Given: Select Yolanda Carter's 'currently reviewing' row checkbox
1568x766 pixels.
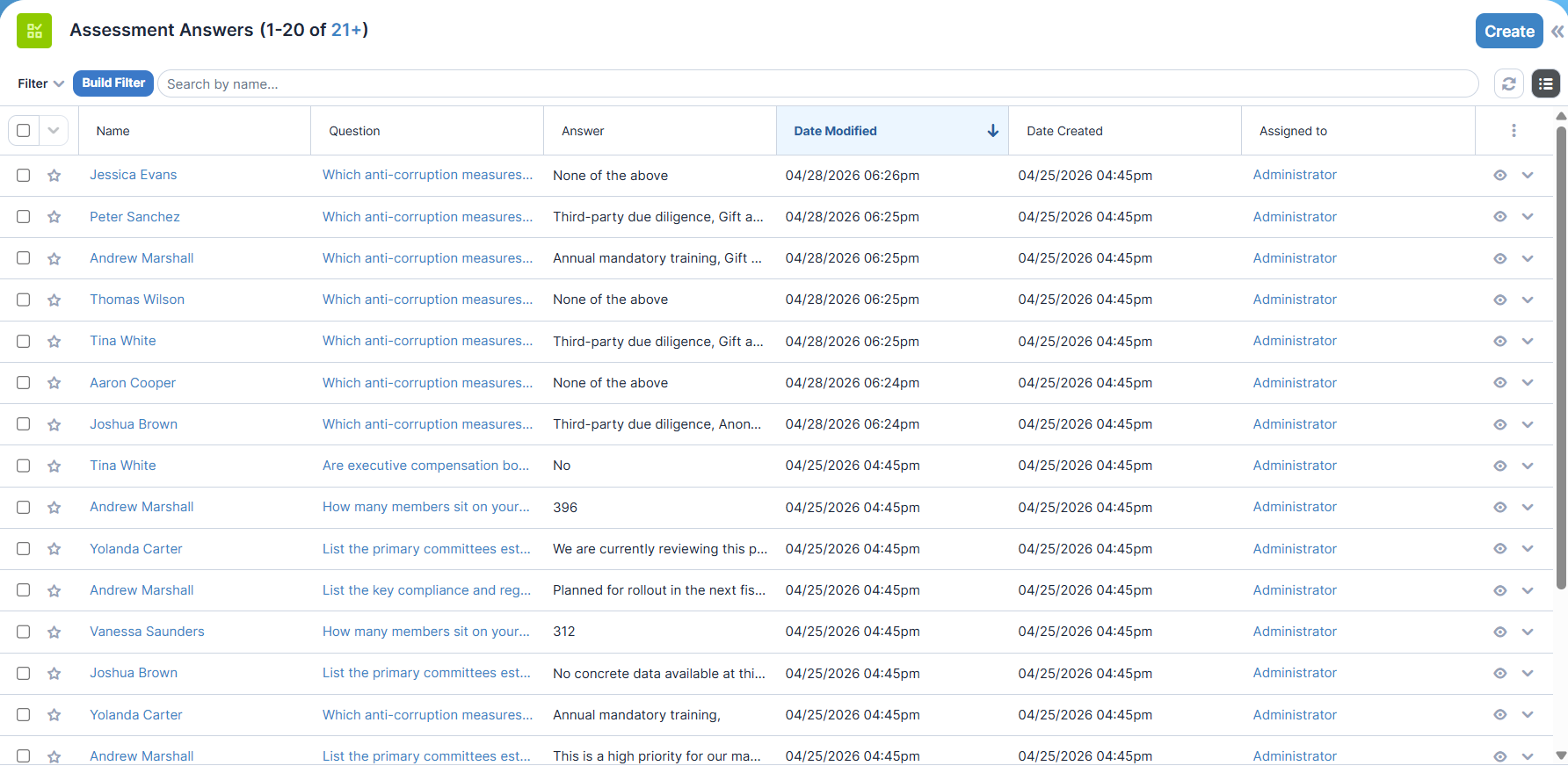Looking at the screenshot, I should pyautogui.click(x=24, y=549).
